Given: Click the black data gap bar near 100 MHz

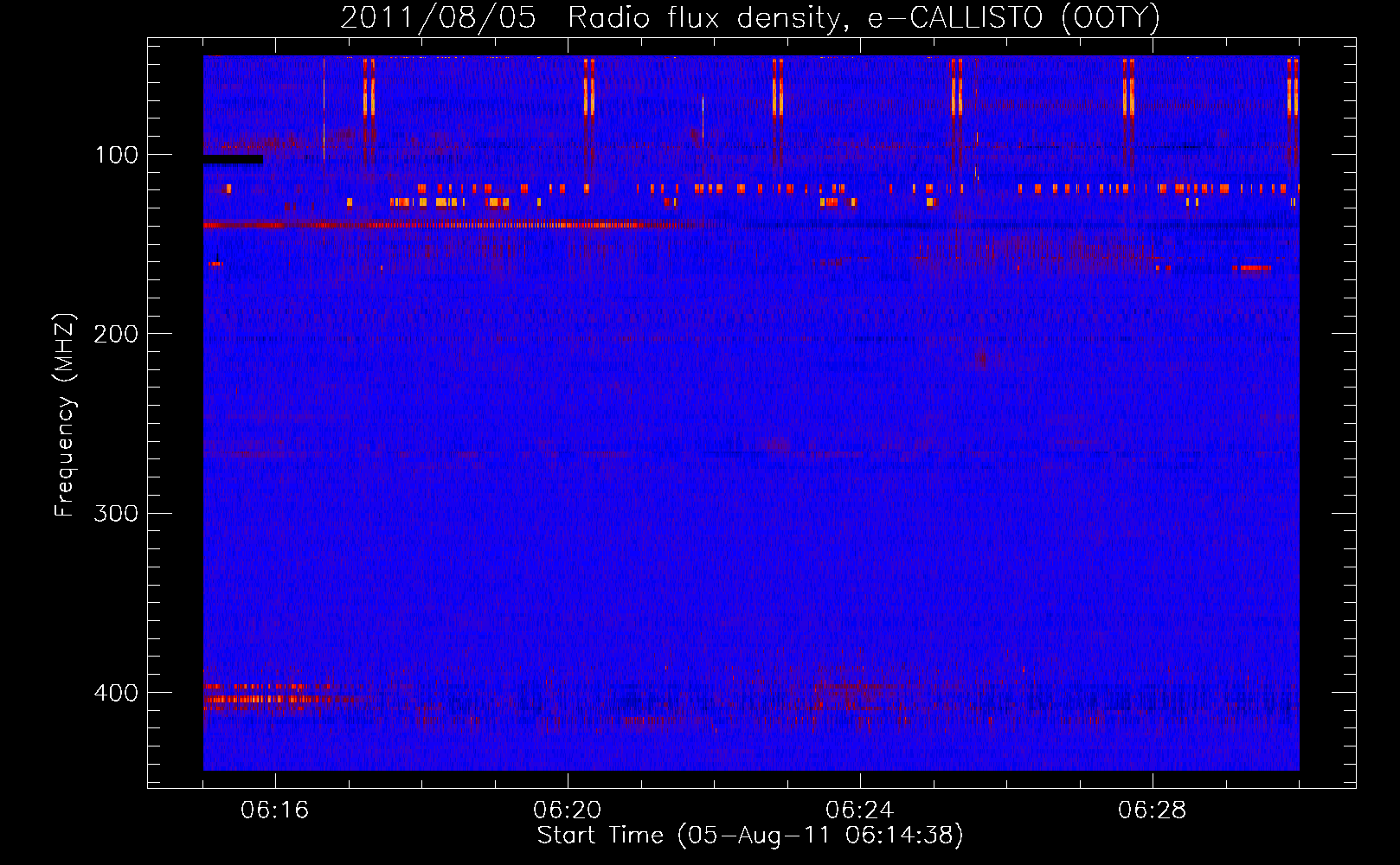Looking at the screenshot, I should pyautogui.click(x=233, y=159).
